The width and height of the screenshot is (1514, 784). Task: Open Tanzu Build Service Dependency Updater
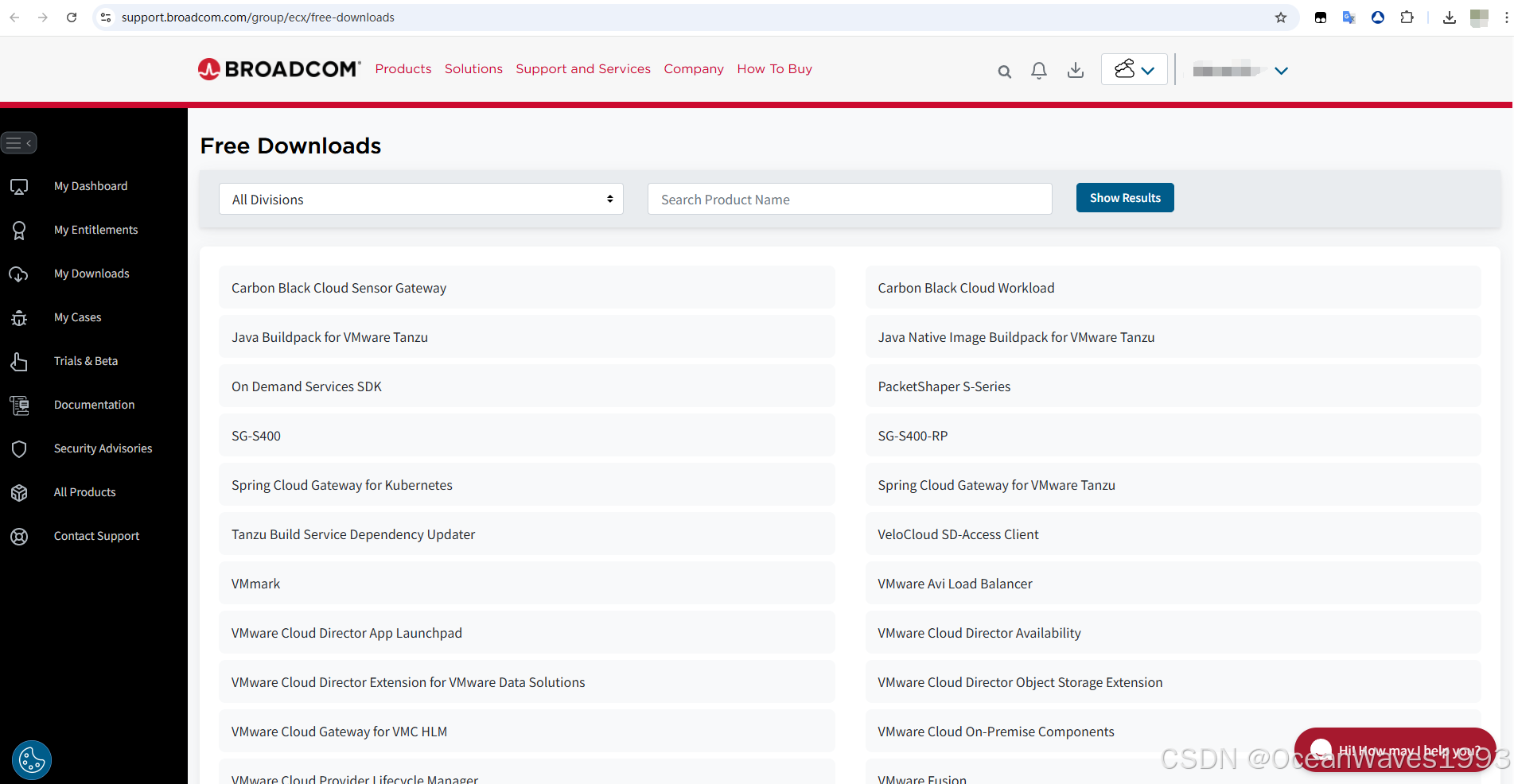527,534
